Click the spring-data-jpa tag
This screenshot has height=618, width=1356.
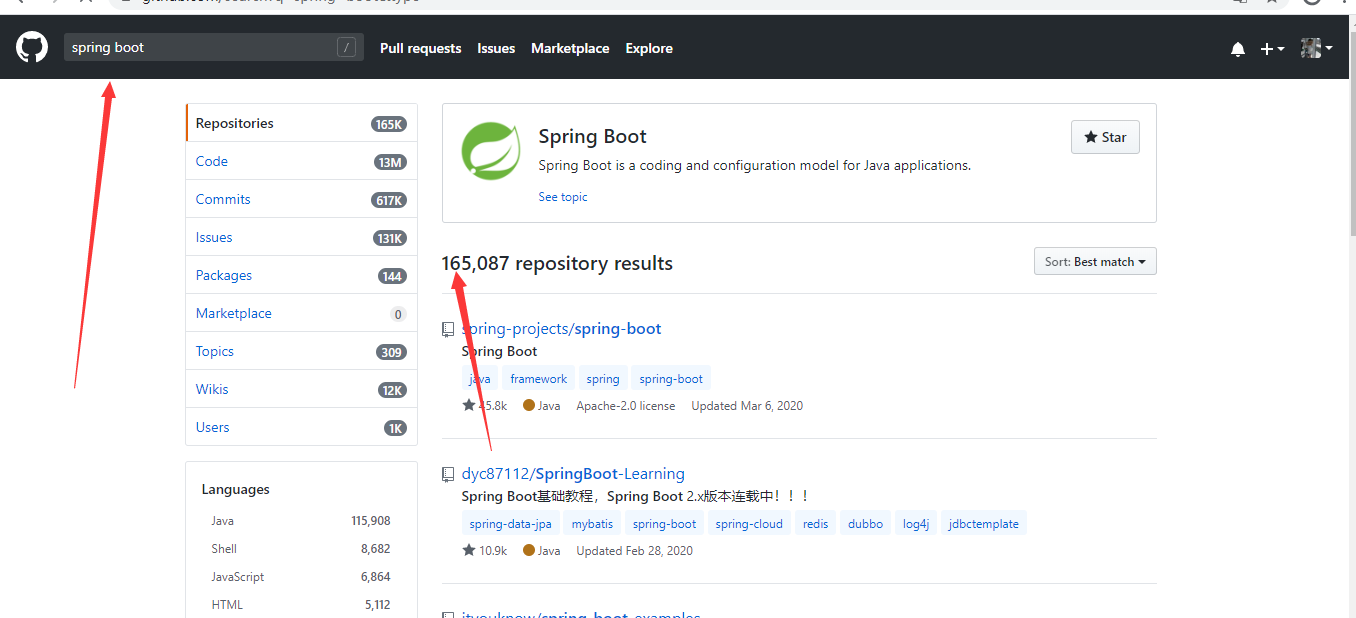coord(510,524)
